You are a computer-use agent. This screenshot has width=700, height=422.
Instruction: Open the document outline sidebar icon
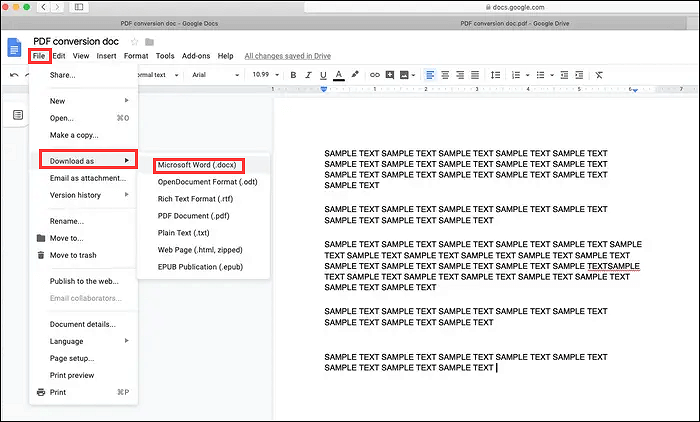pos(18,115)
